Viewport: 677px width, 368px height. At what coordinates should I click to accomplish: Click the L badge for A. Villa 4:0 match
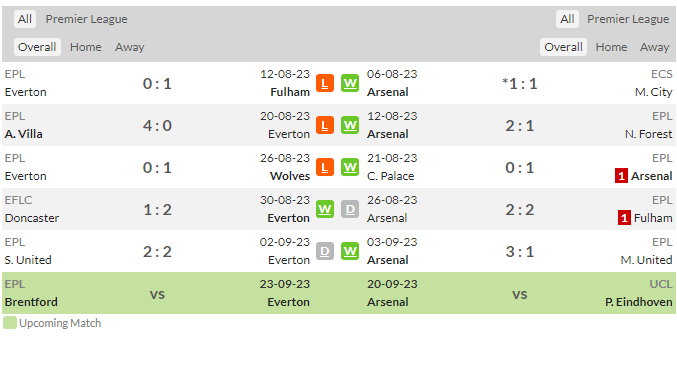[325, 125]
